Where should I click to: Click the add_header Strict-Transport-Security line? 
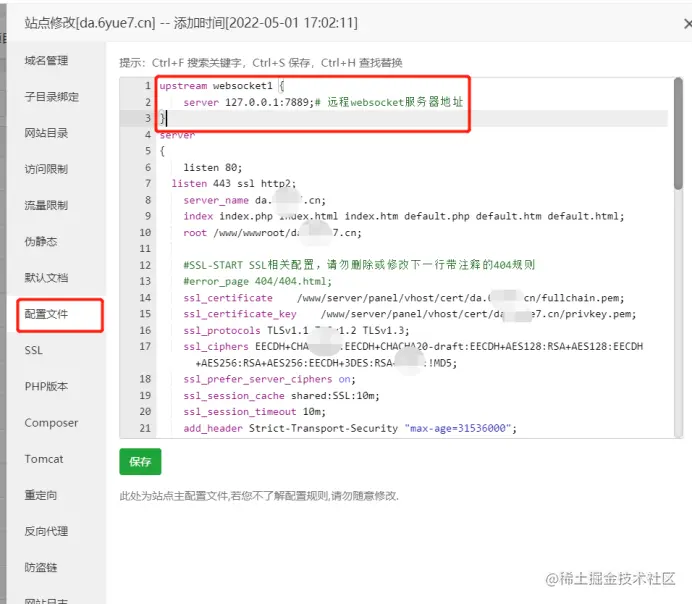click(x=350, y=428)
